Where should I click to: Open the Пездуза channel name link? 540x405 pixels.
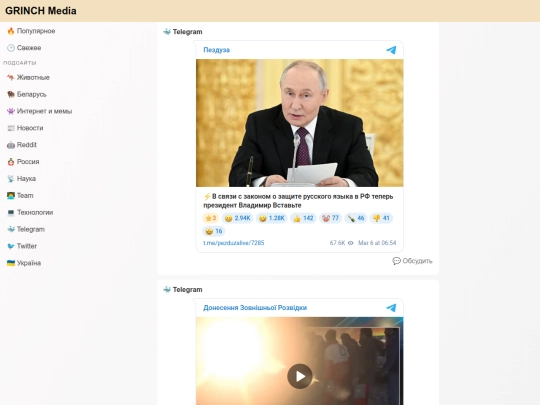pos(216,50)
